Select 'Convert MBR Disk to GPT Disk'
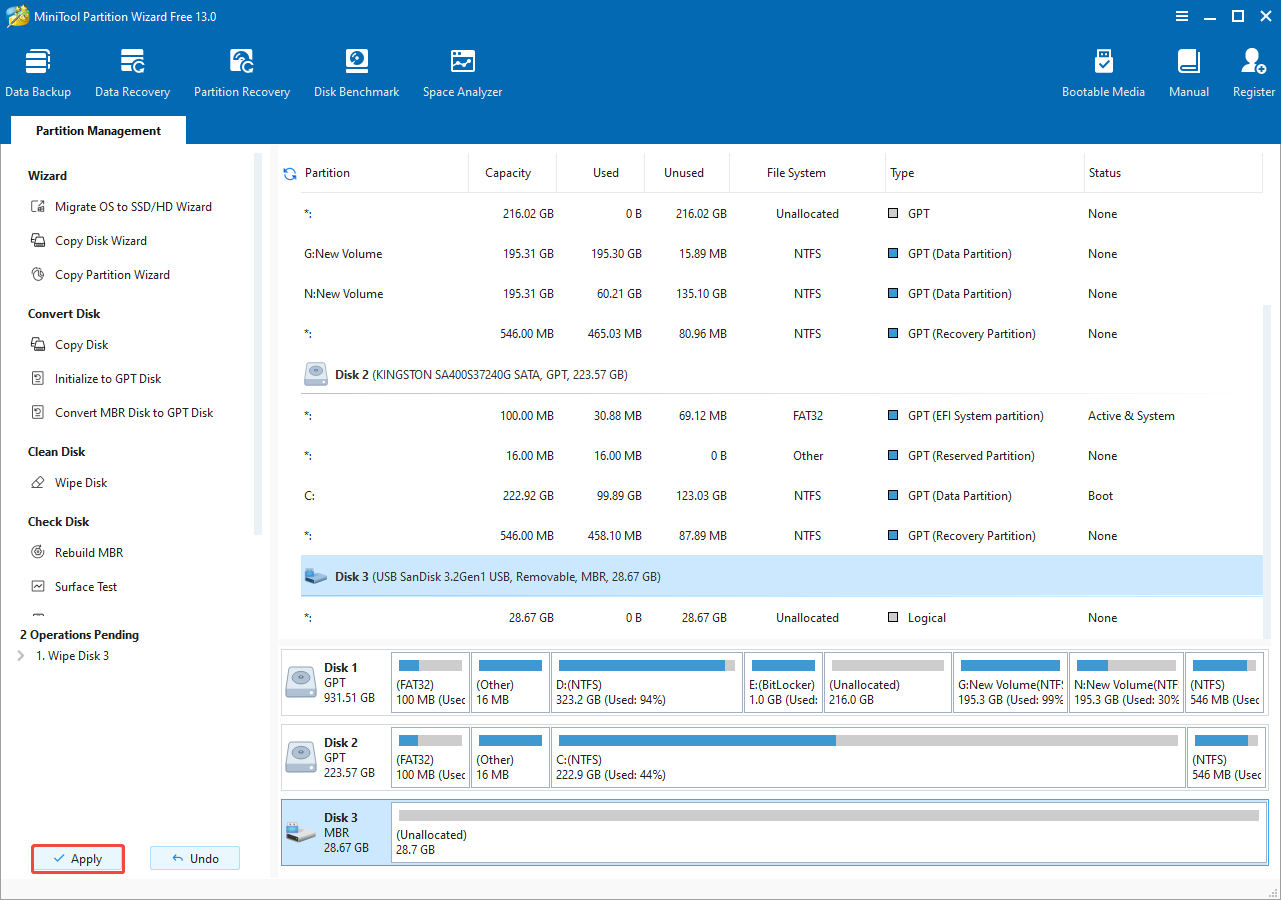1281x900 pixels. pyautogui.click(x=131, y=412)
